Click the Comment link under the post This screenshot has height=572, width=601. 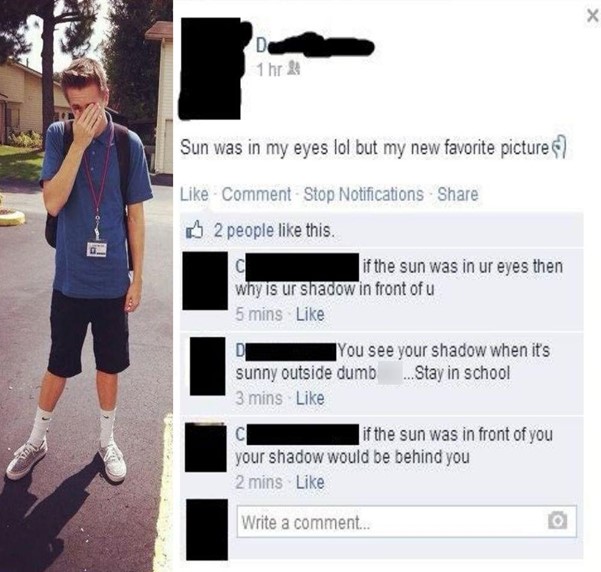pos(256,194)
